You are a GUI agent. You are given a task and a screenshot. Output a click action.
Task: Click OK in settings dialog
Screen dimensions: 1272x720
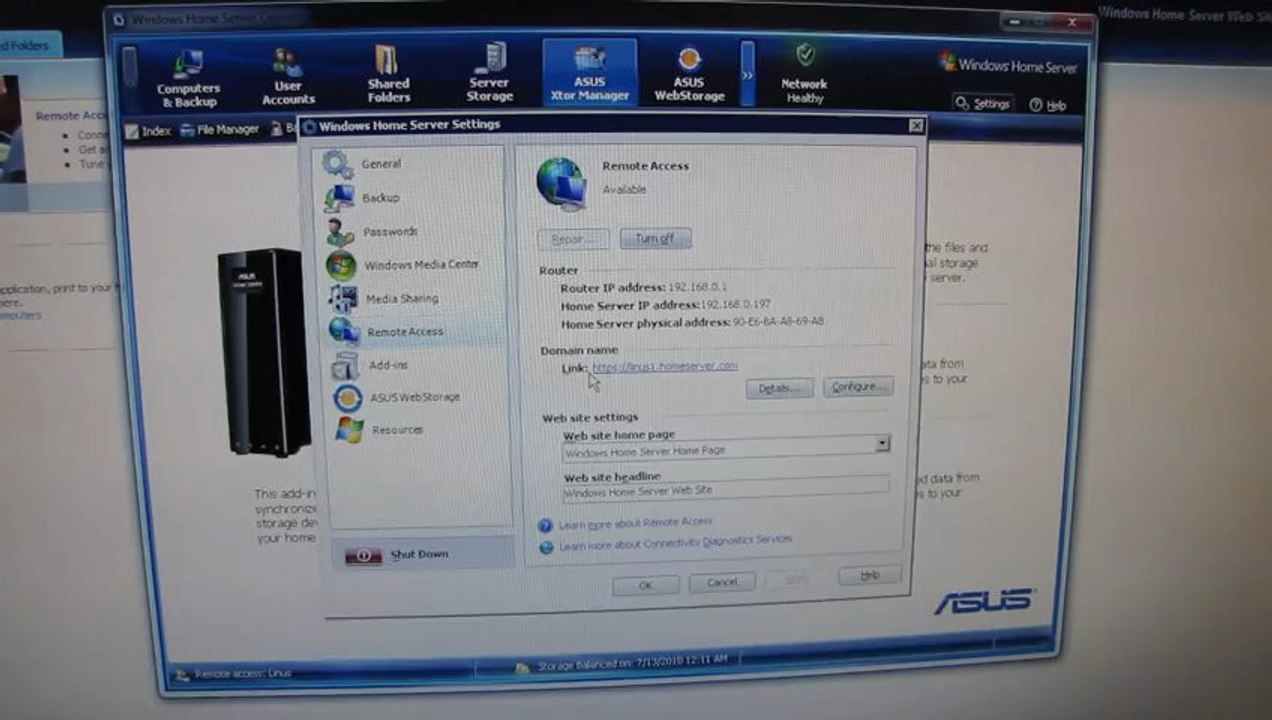(646, 585)
